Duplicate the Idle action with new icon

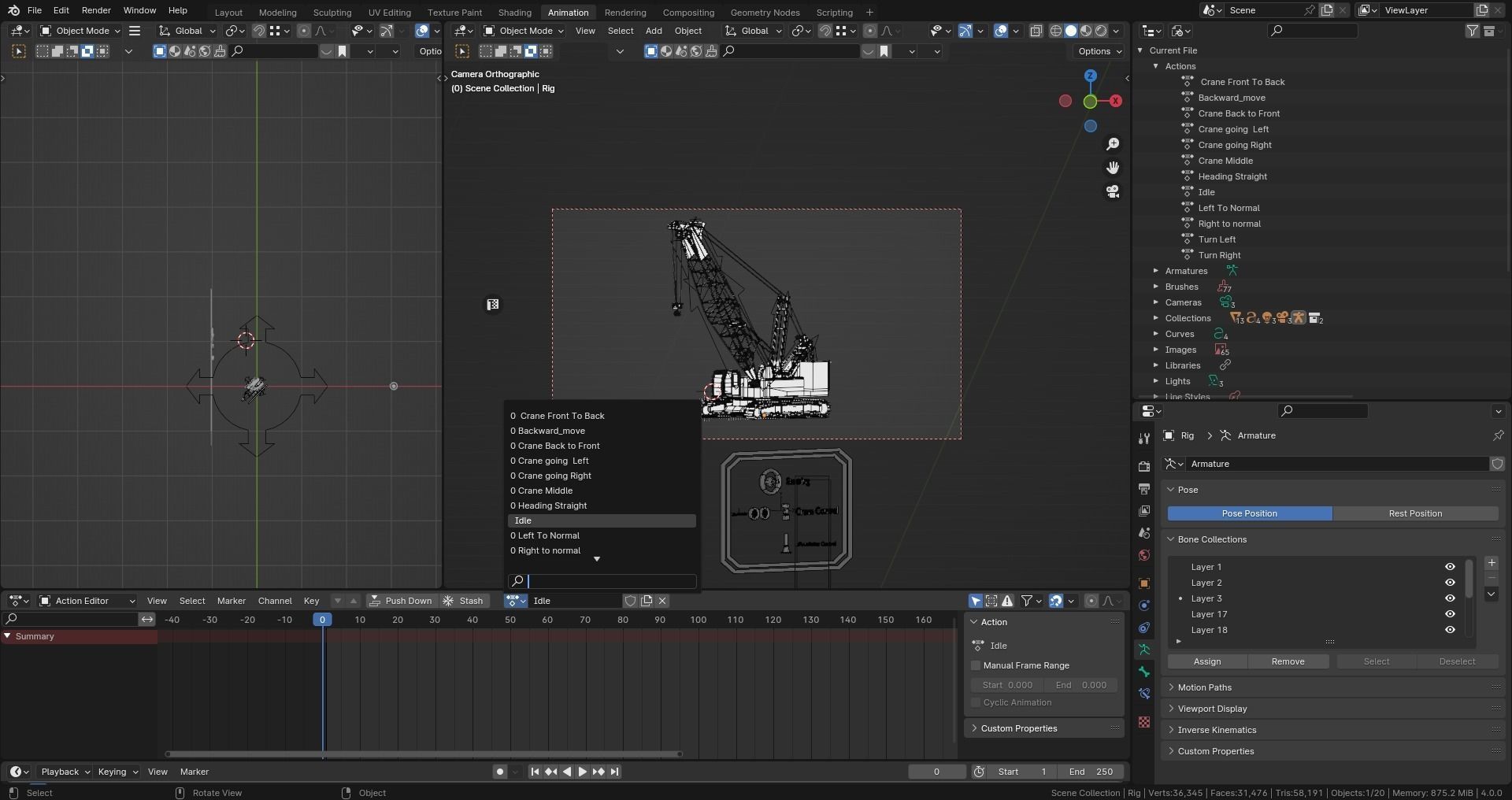click(647, 601)
